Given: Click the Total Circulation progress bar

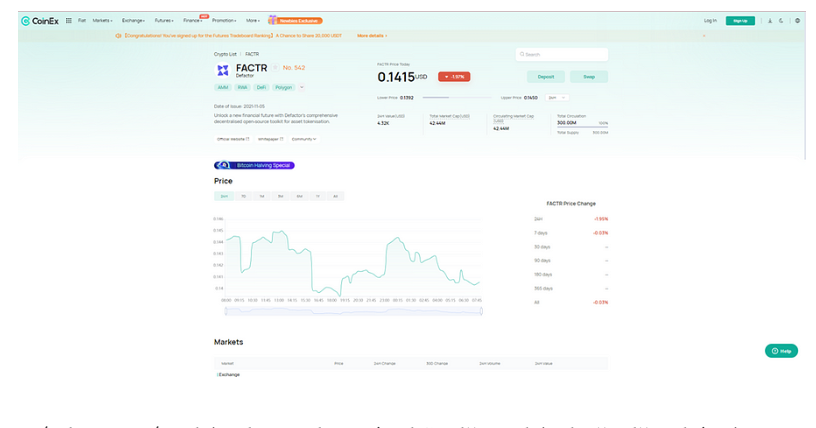Looking at the screenshot, I should [582, 127].
